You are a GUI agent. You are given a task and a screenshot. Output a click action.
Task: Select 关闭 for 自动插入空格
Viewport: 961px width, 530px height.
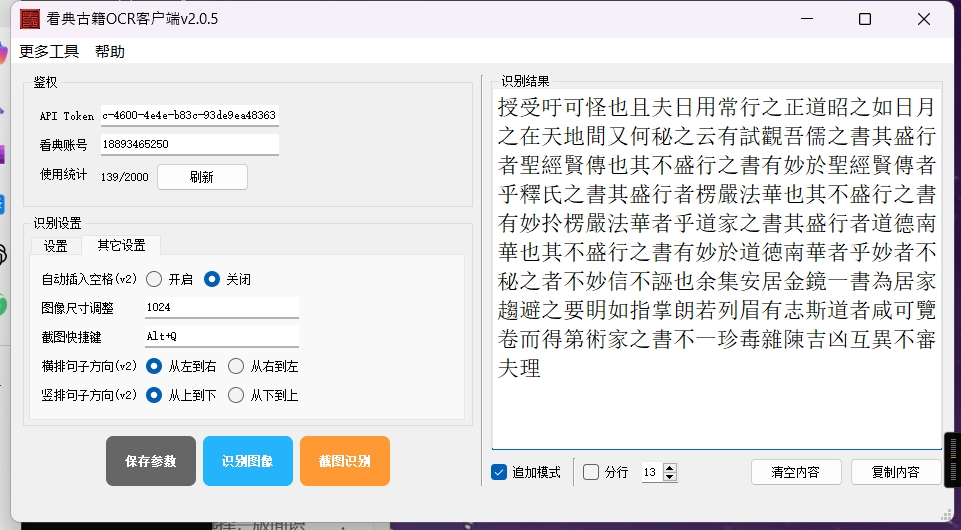coord(211,279)
